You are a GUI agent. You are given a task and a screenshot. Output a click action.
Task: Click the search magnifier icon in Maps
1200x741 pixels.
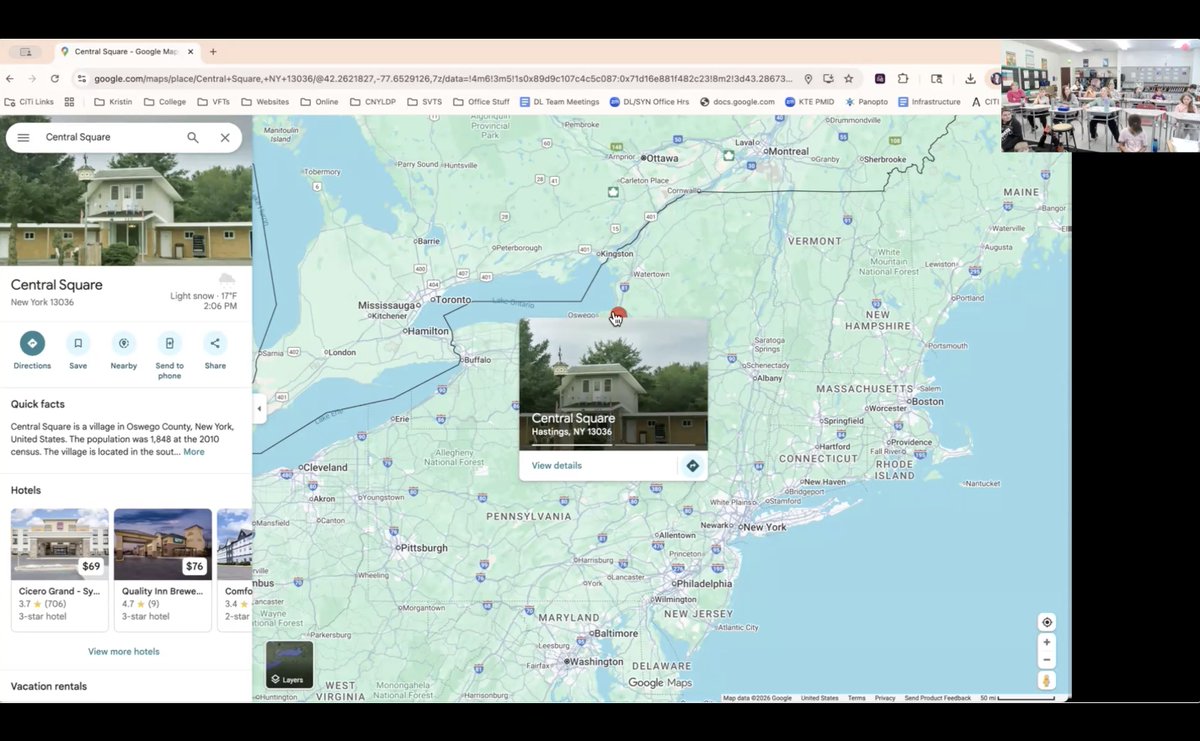pos(193,138)
